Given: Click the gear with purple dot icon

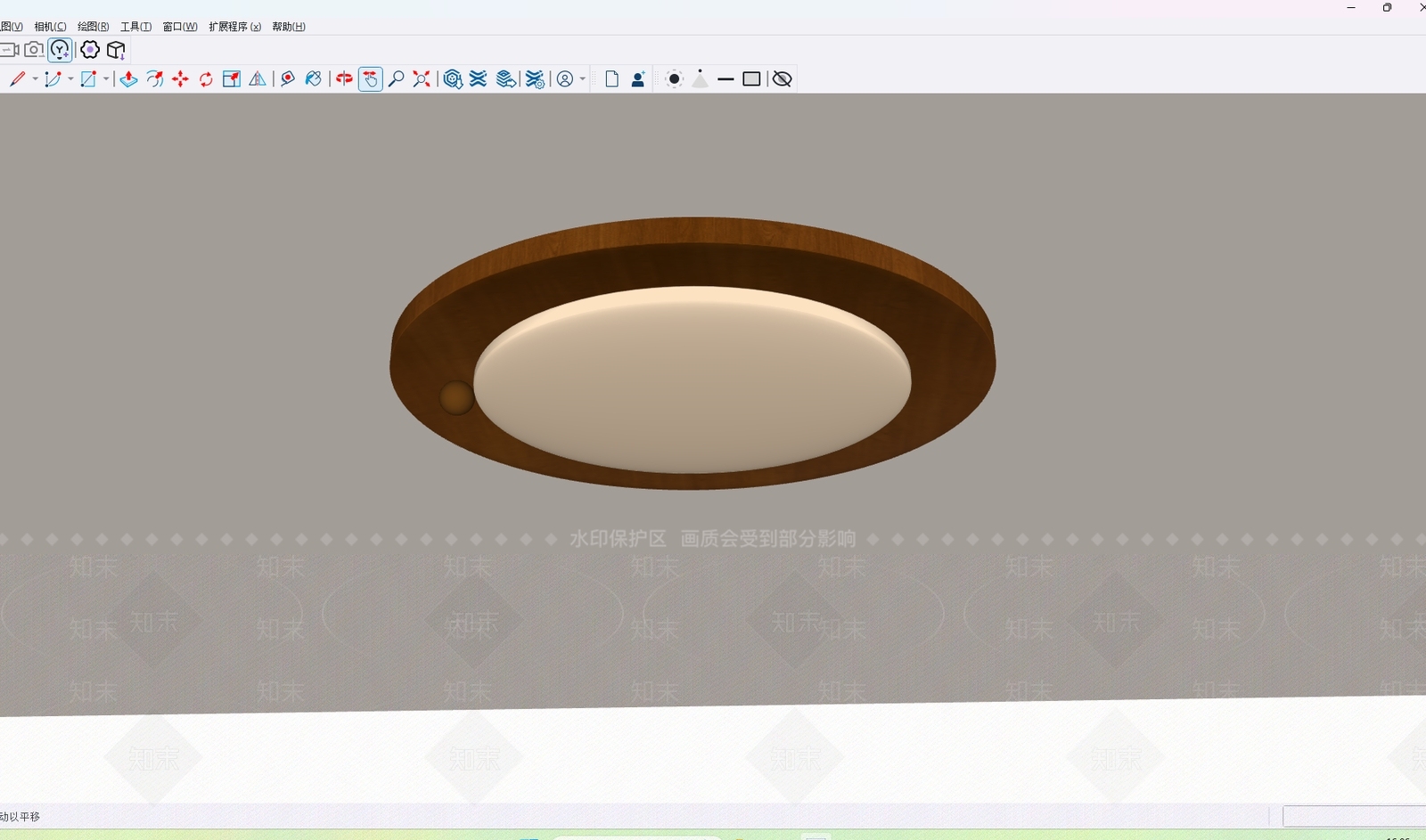Looking at the screenshot, I should [90, 50].
